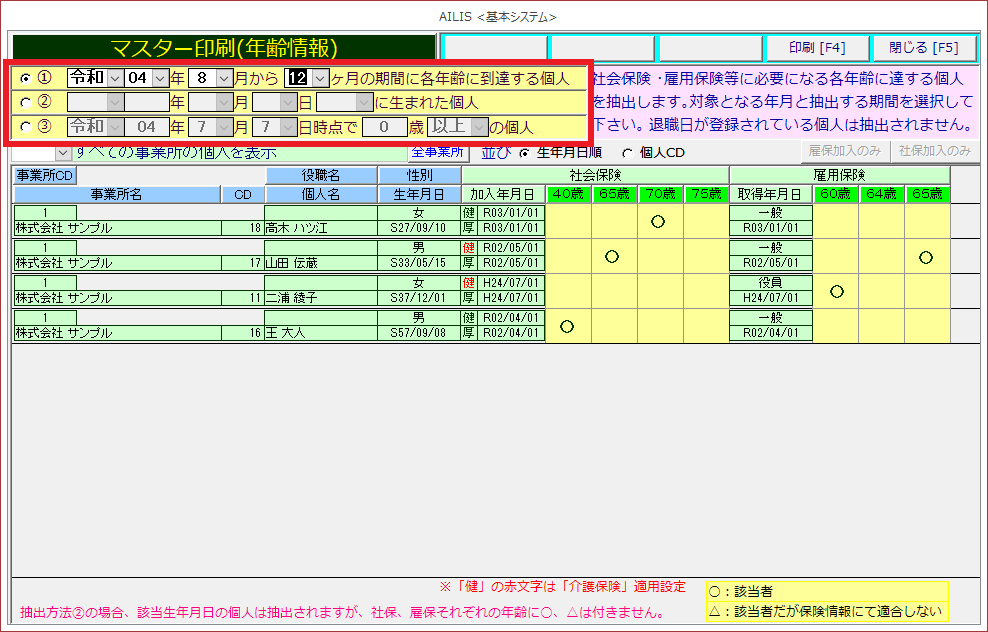Click the 40歳 circle mark for 王 大人
Viewport: 988px width, 632px height.
567,326
